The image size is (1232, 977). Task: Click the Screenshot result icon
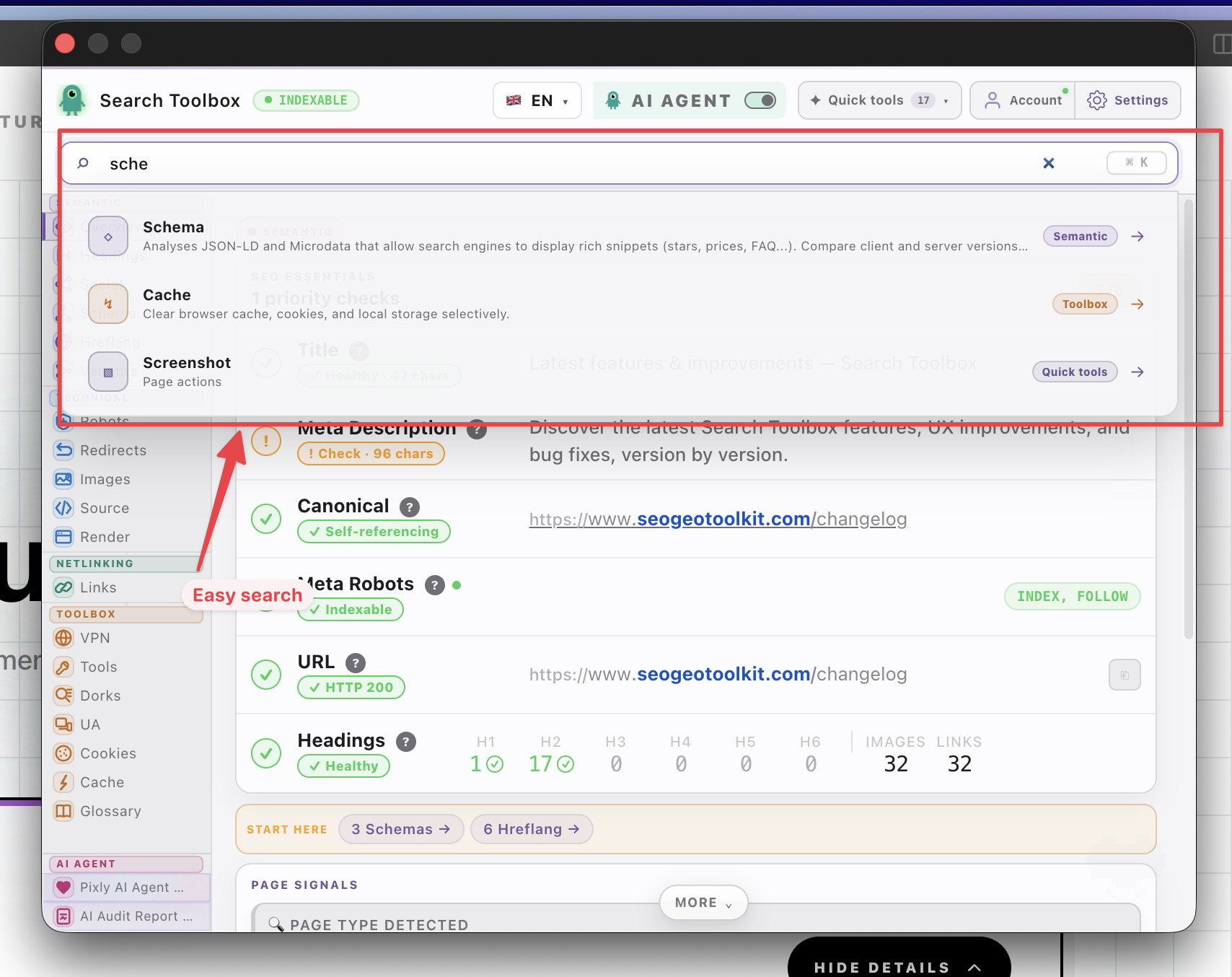108,372
